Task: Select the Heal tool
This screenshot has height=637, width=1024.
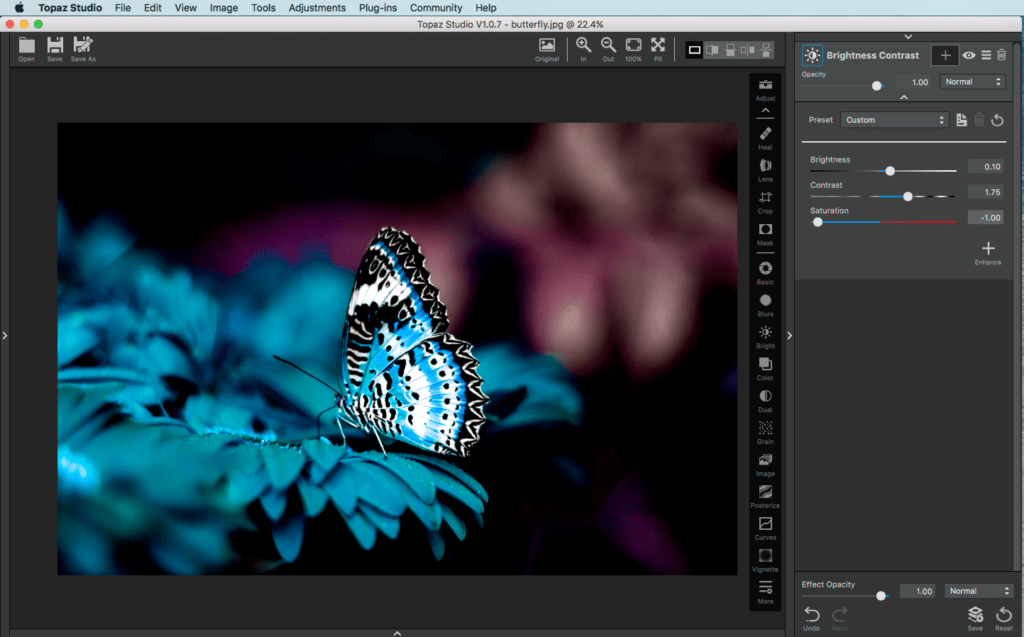Action: point(765,138)
